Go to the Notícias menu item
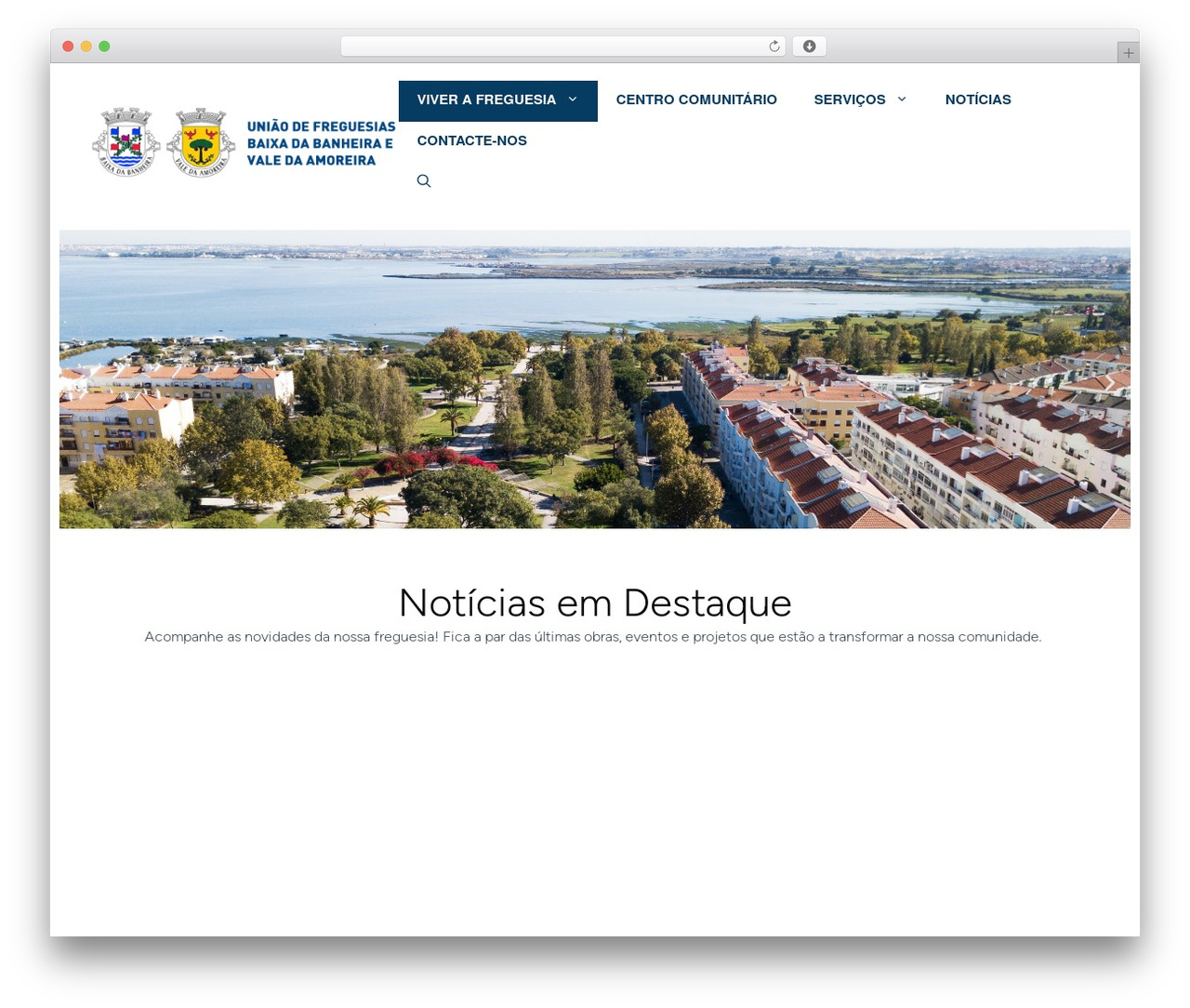Viewport: 1190px width, 1008px height. [978, 100]
